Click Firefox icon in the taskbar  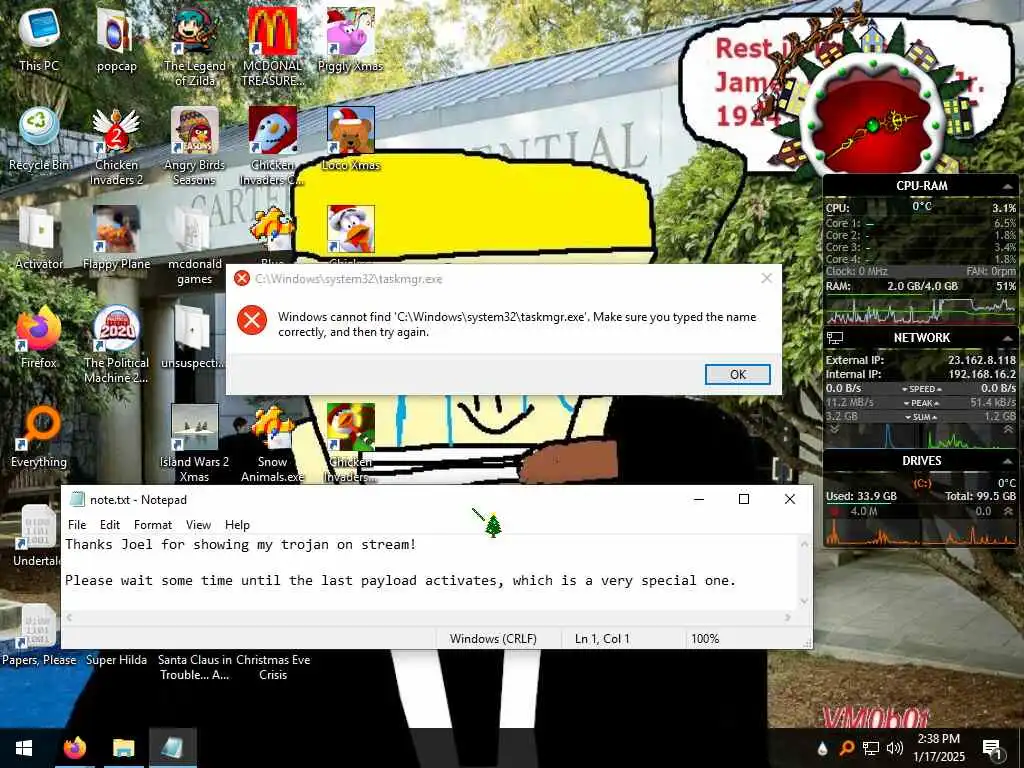pos(74,748)
